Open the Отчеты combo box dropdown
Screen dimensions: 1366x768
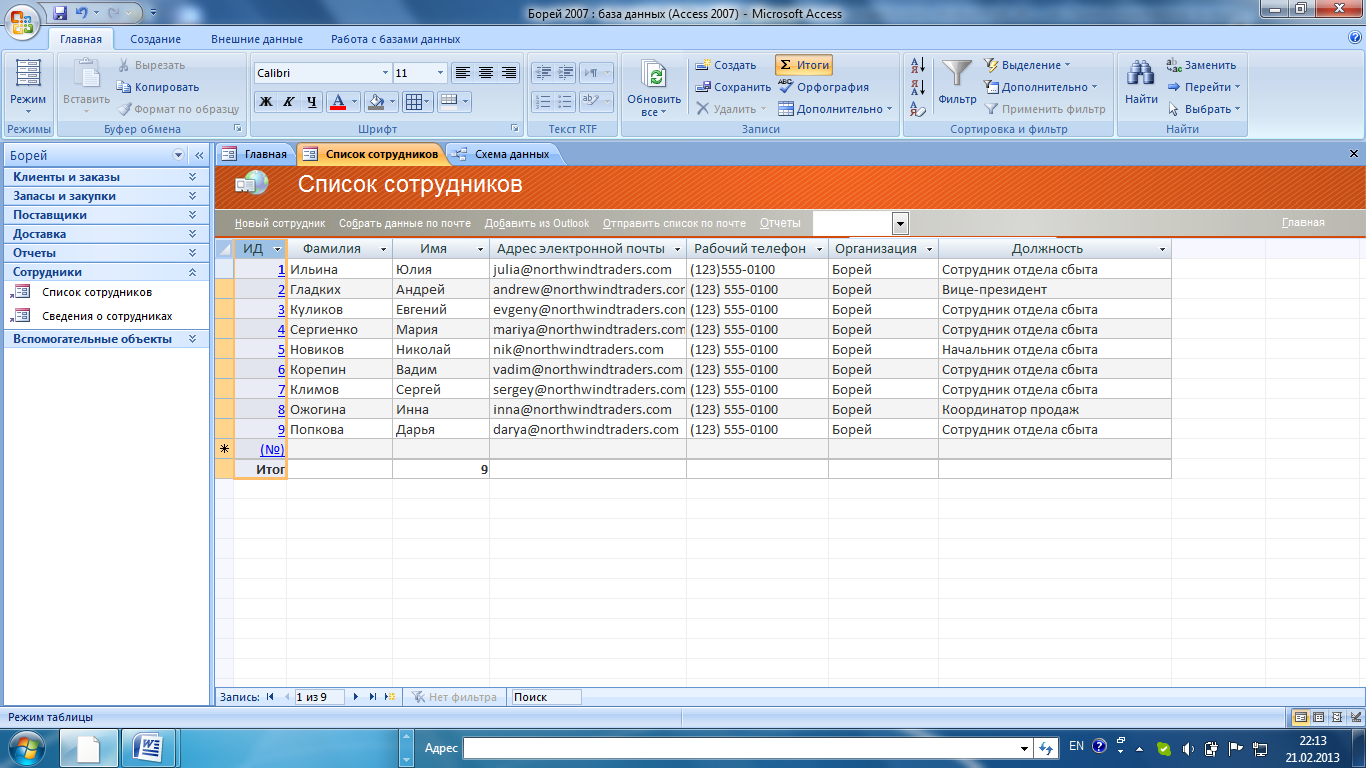(901, 223)
